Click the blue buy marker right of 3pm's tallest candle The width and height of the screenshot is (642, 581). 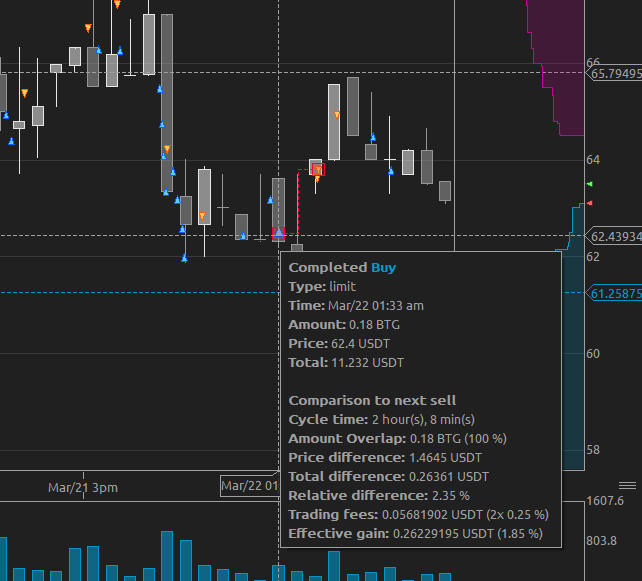click(160, 89)
